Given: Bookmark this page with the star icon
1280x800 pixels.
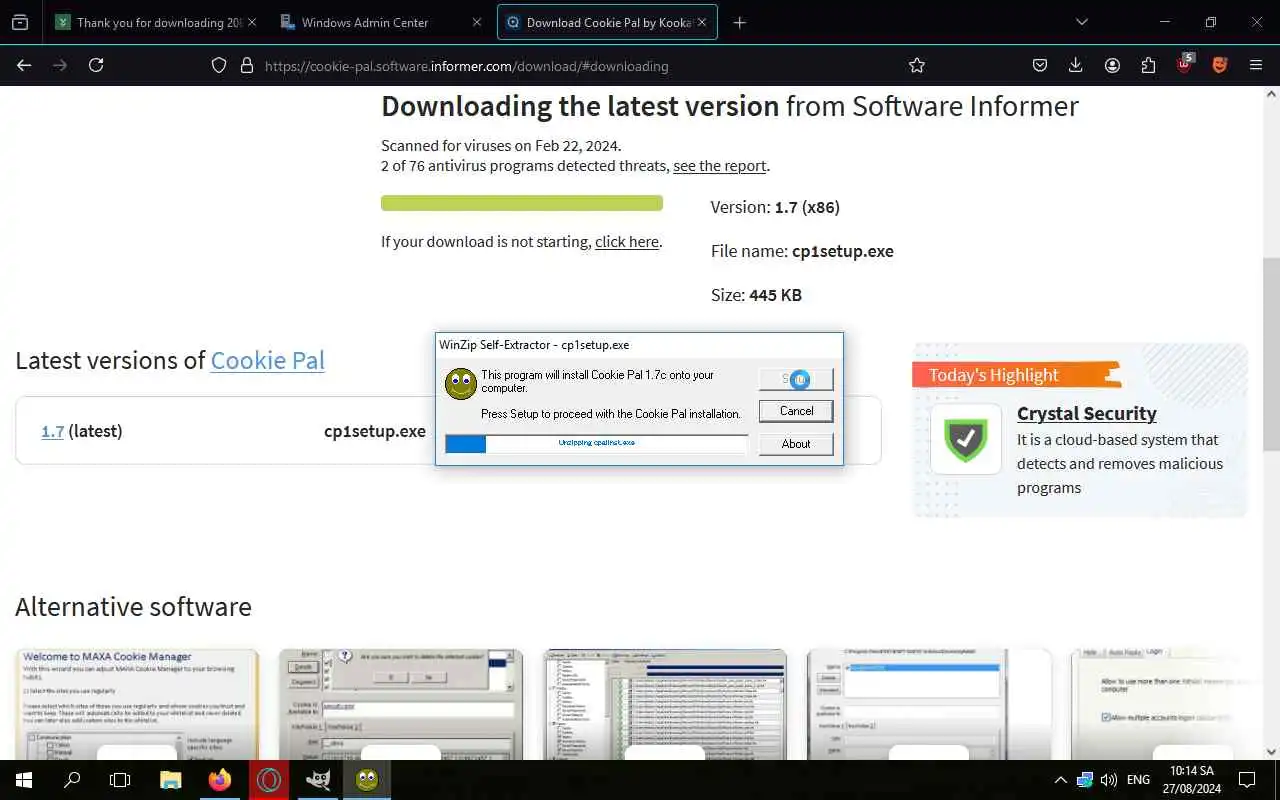Looking at the screenshot, I should point(916,65).
